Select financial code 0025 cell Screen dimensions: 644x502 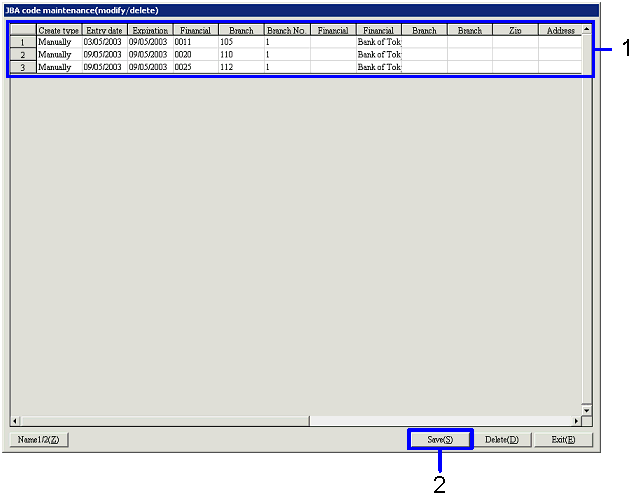pos(196,67)
